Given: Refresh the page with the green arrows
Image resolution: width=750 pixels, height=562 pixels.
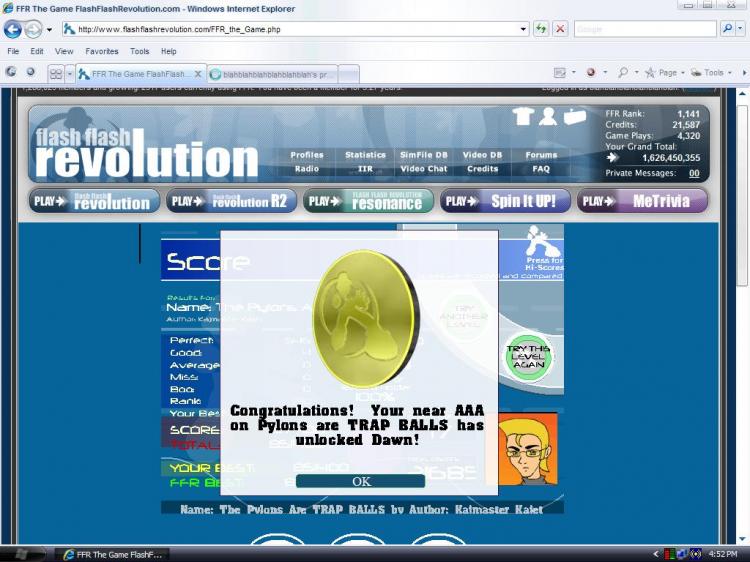Looking at the screenshot, I should (541, 29).
